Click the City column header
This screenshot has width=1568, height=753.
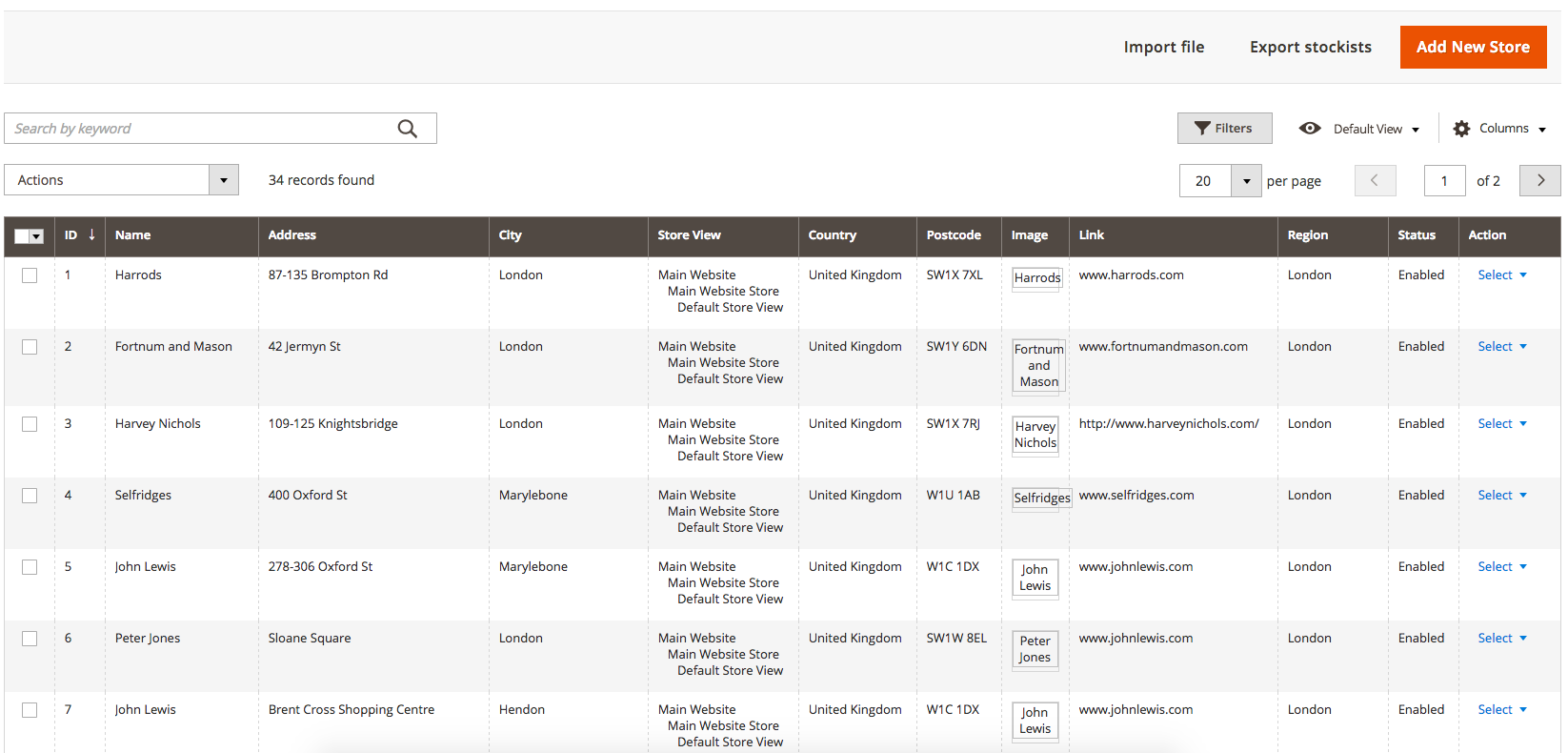[568, 235]
